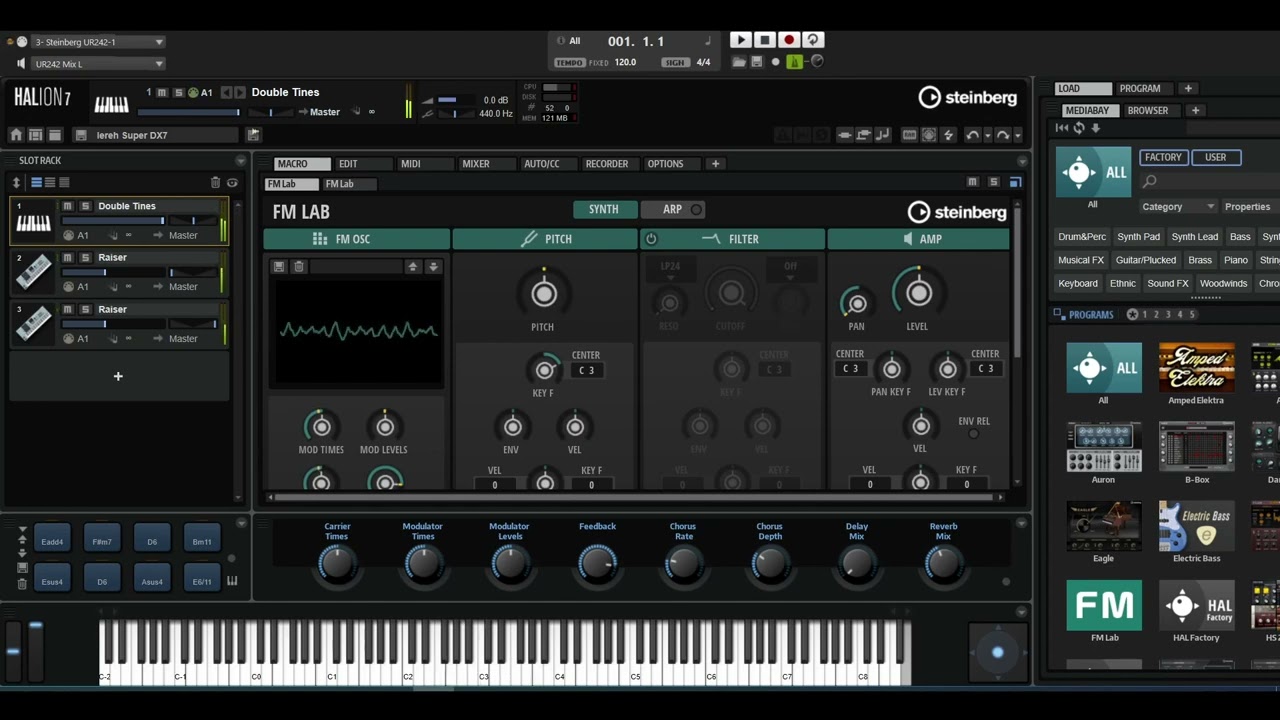Select the Amped Elektra library thumbnail

click(x=1196, y=368)
